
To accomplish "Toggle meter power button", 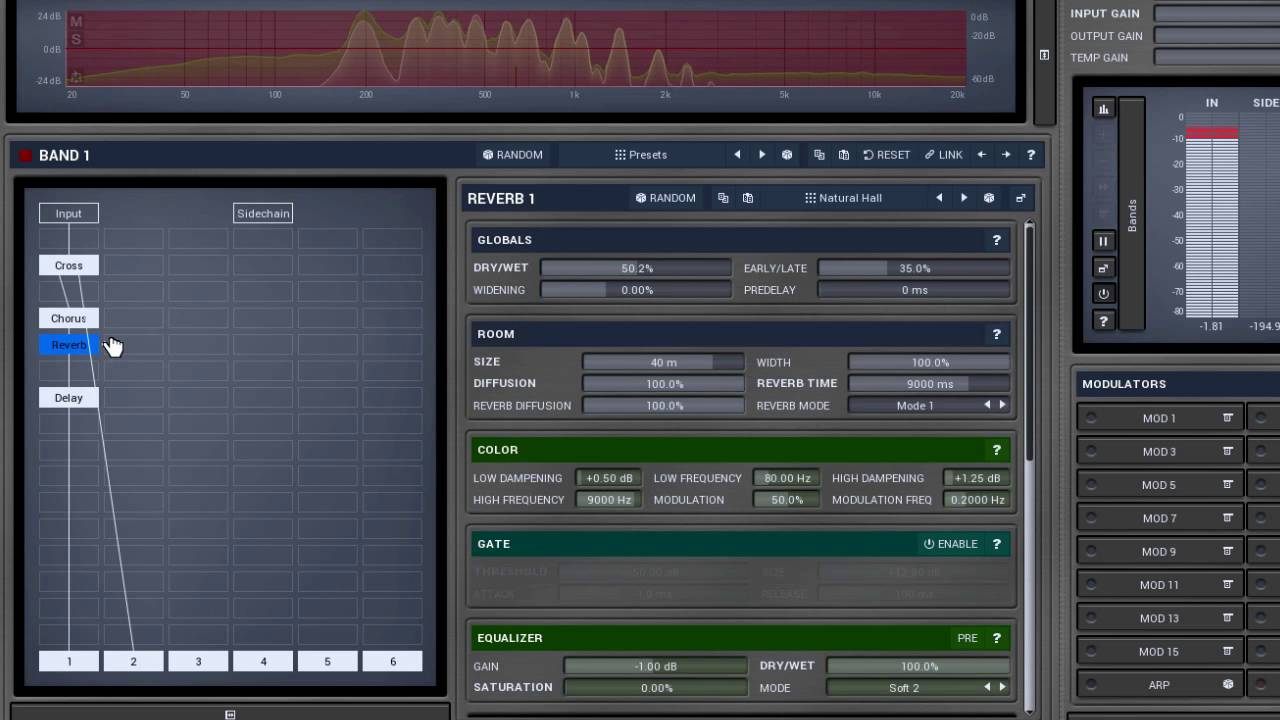I will pyautogui.click(x=1104, y=294).
